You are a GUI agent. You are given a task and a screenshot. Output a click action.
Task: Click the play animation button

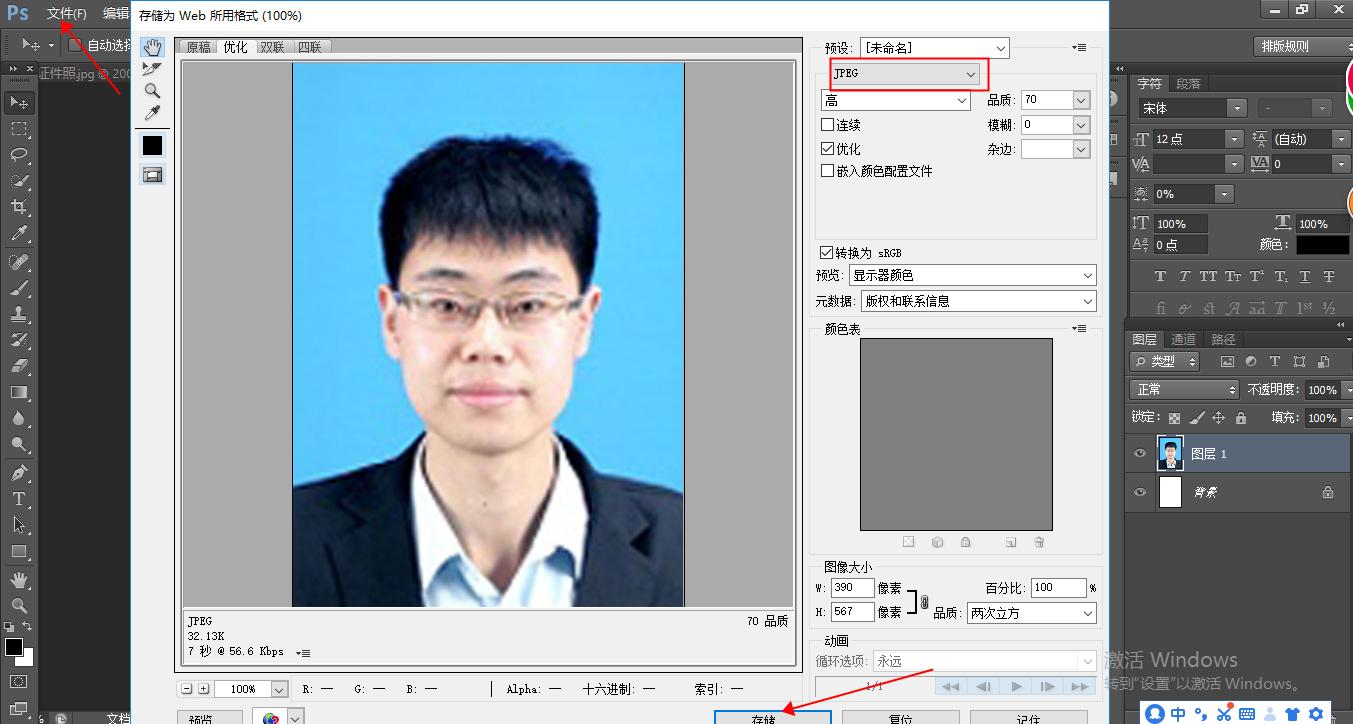tap(1017, 686)
